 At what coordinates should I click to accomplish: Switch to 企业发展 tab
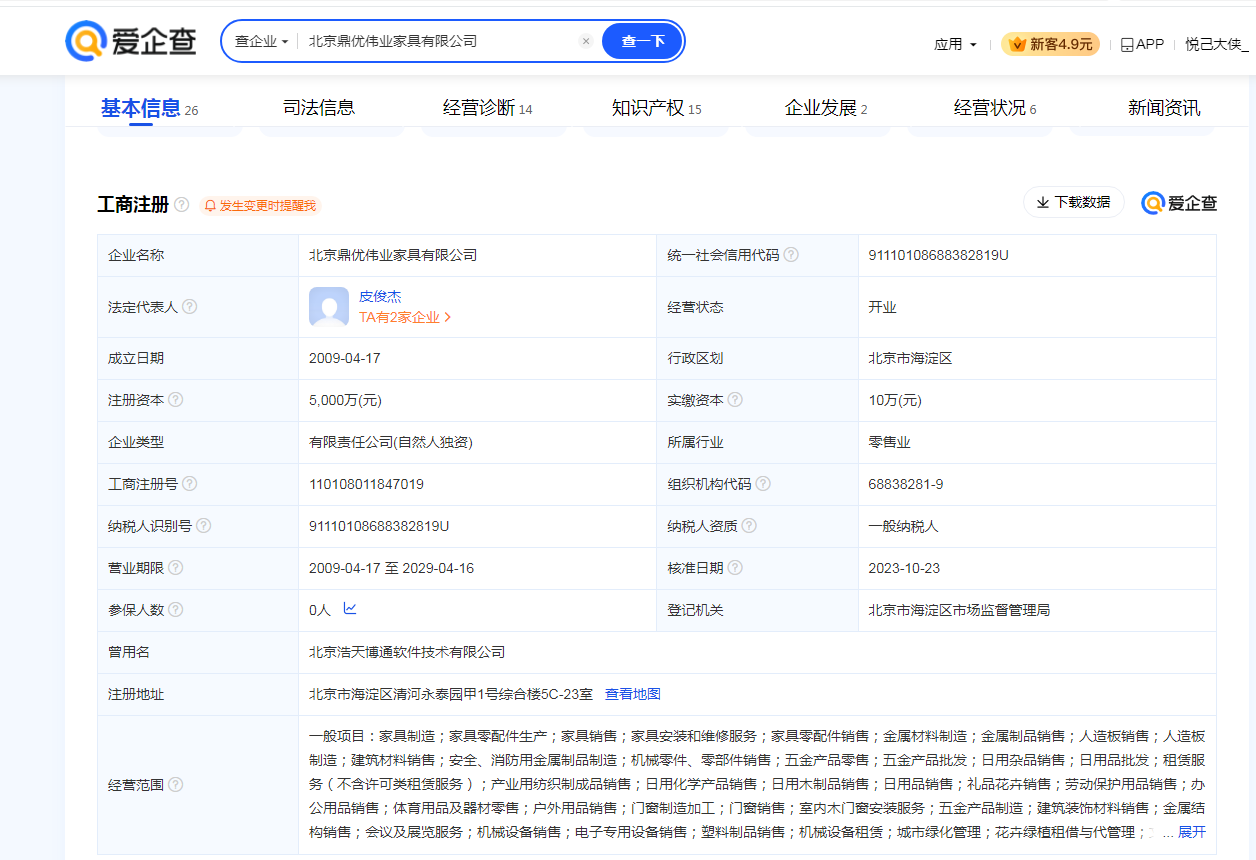coord(826,108)
